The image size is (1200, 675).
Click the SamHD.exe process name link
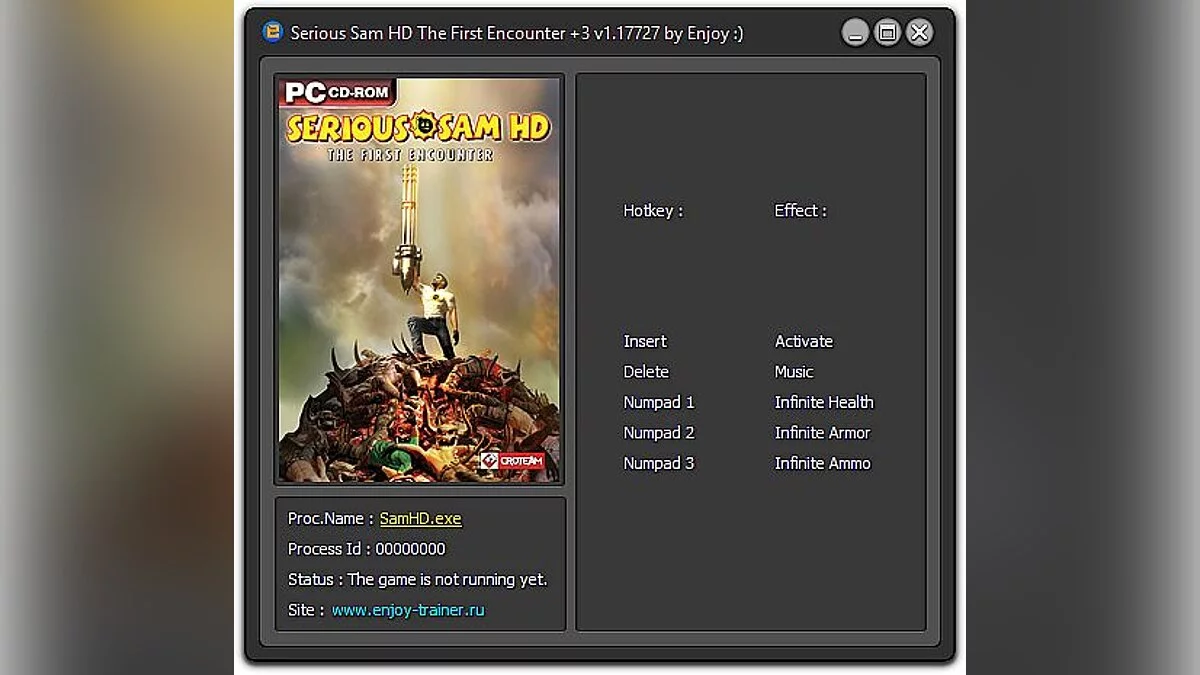[x=420, y=518]
